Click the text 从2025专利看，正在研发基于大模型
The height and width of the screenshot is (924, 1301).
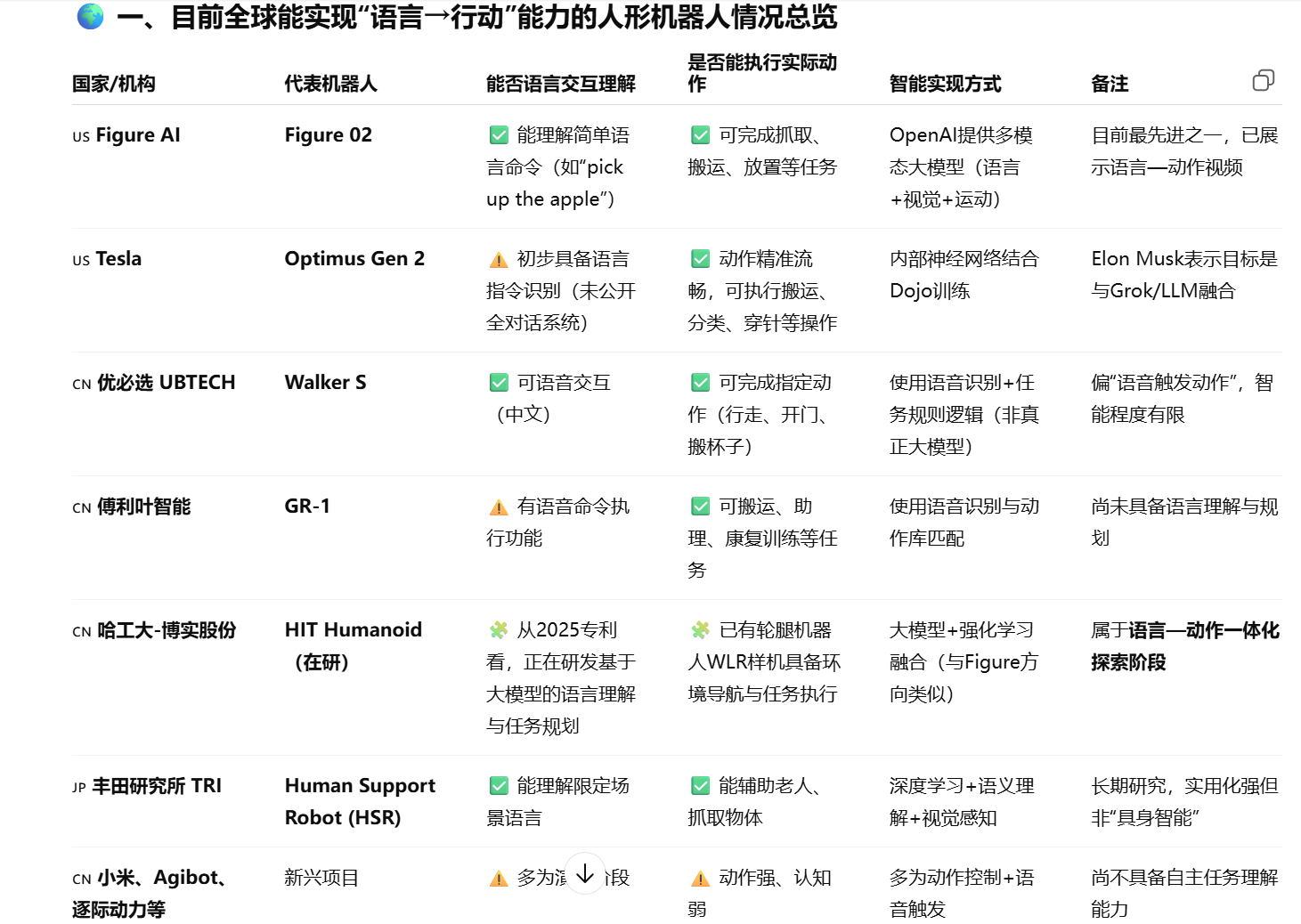561,678
